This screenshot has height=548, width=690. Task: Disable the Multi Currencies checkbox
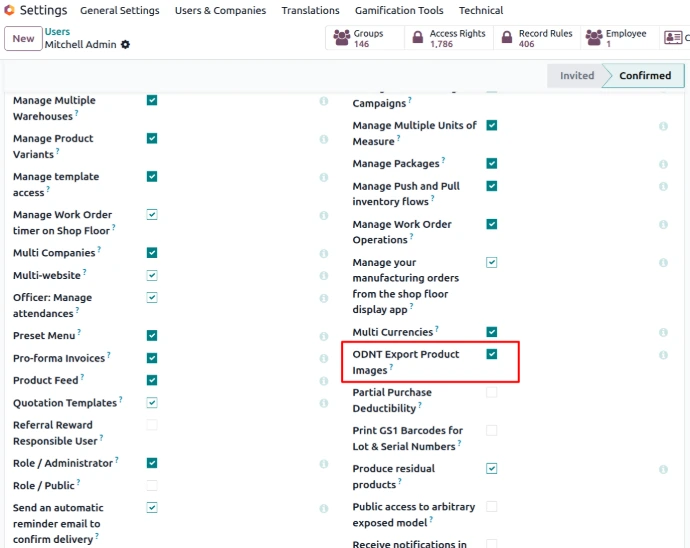pyautogui.click(x=492, y=331)
